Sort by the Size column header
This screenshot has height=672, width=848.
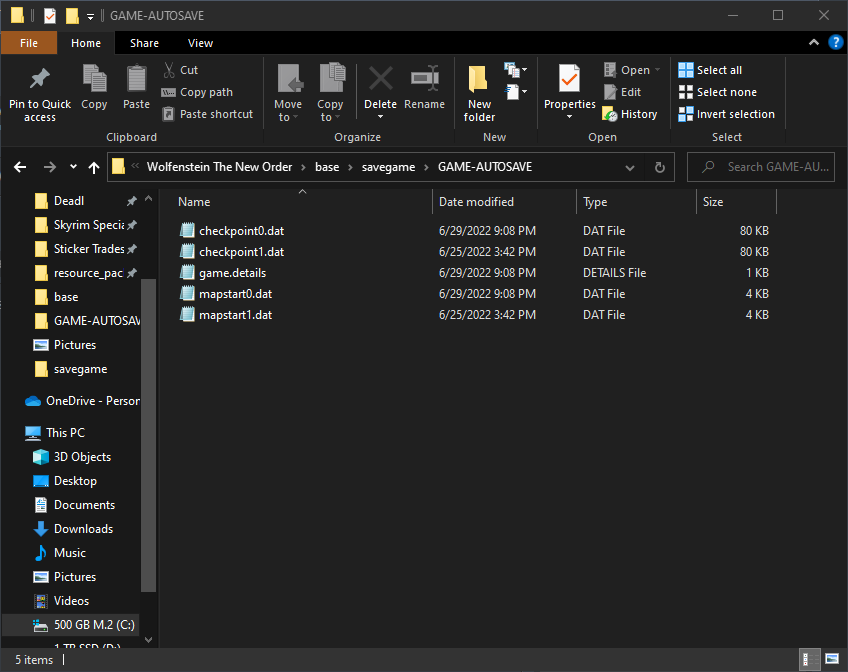coord(737,202)
